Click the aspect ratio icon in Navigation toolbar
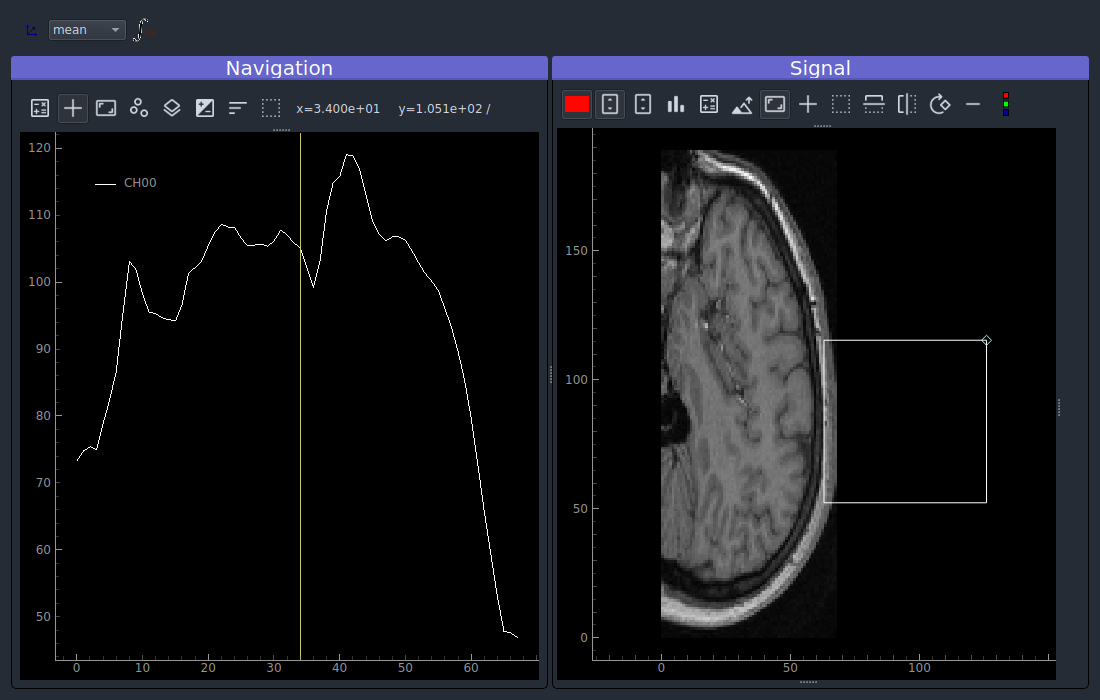The height and width of the screenshot is (700, 1100). (106, 108)
